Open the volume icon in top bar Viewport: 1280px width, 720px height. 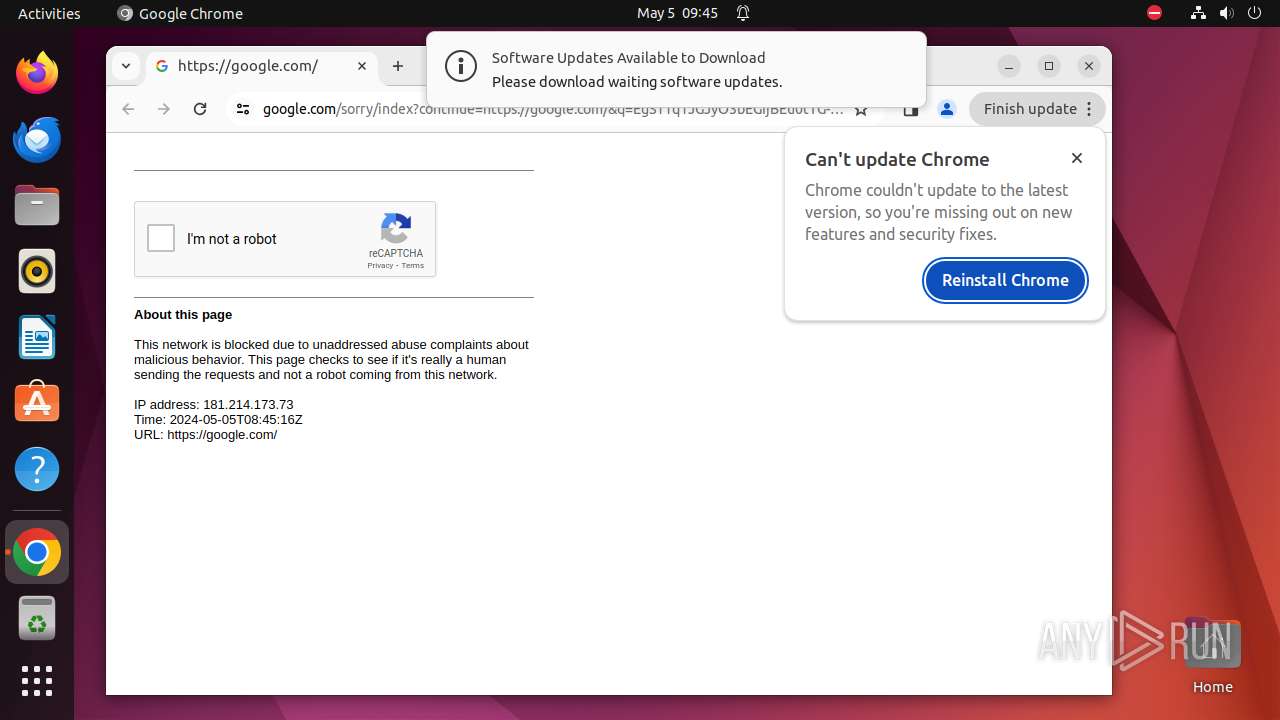pos(1226,13)
